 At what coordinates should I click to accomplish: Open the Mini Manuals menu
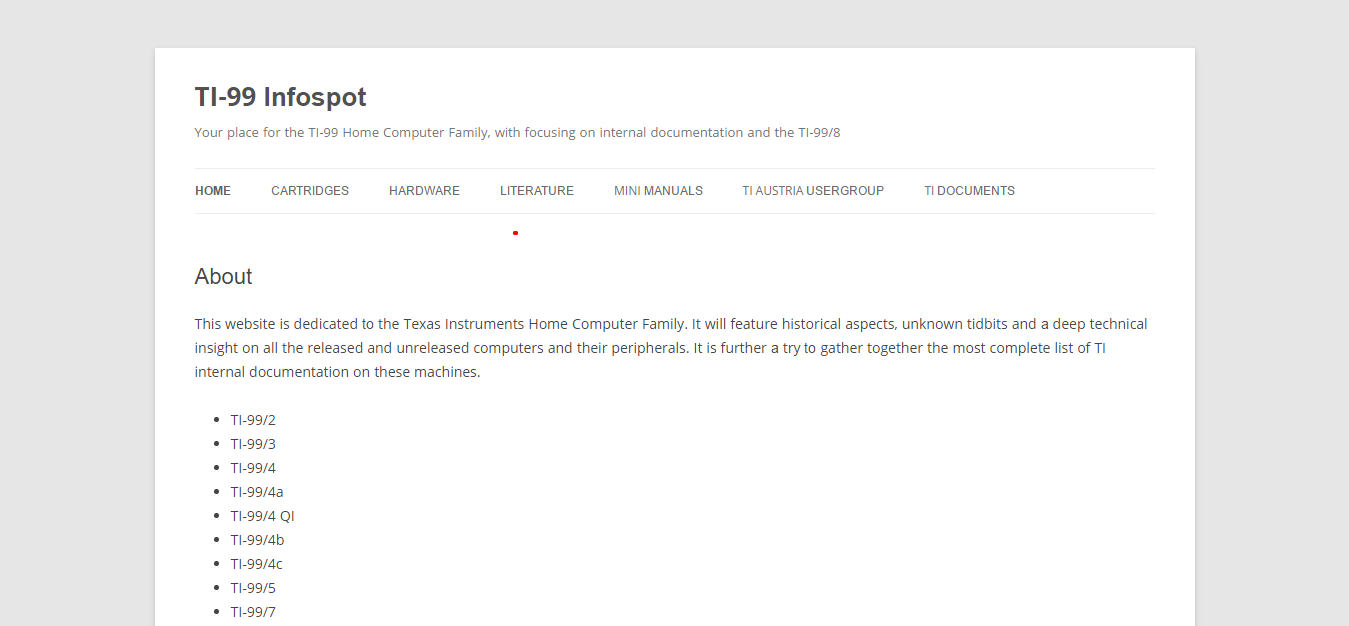point(658,191)
